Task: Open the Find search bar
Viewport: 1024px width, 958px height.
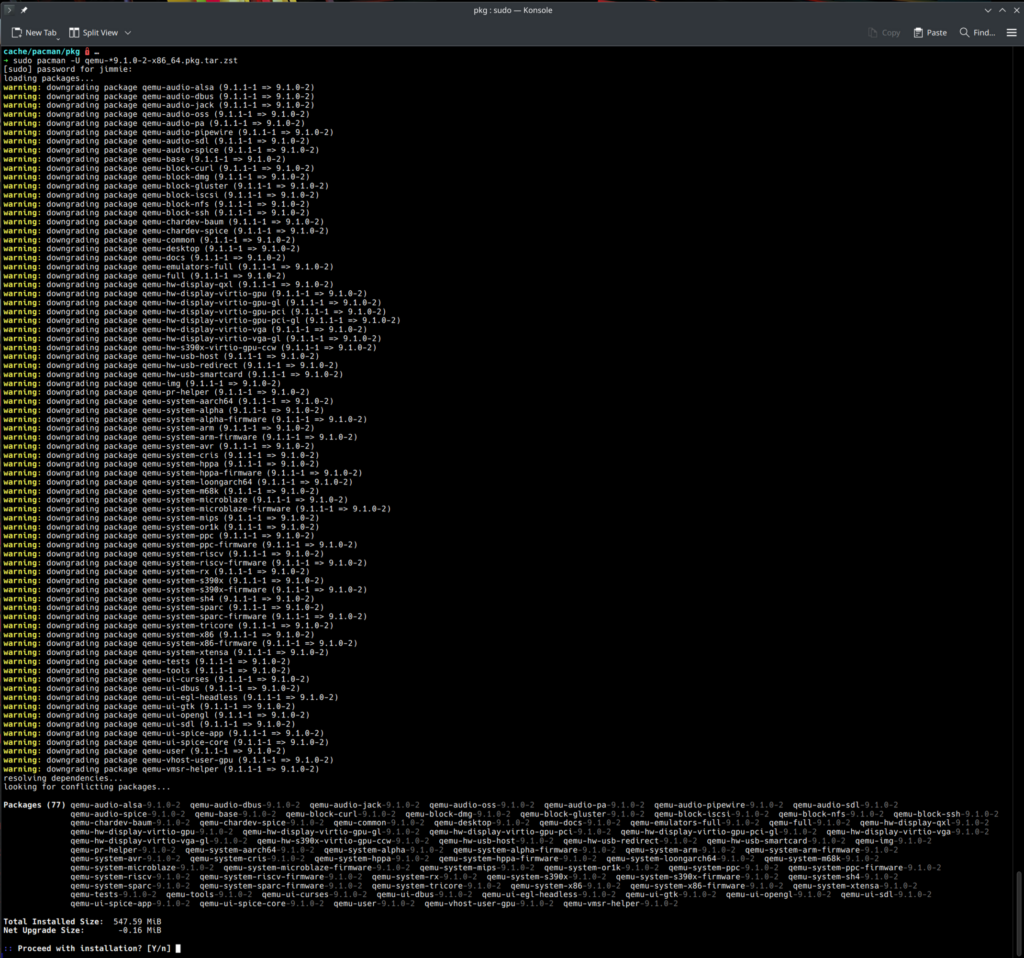Action: (977, 33)
